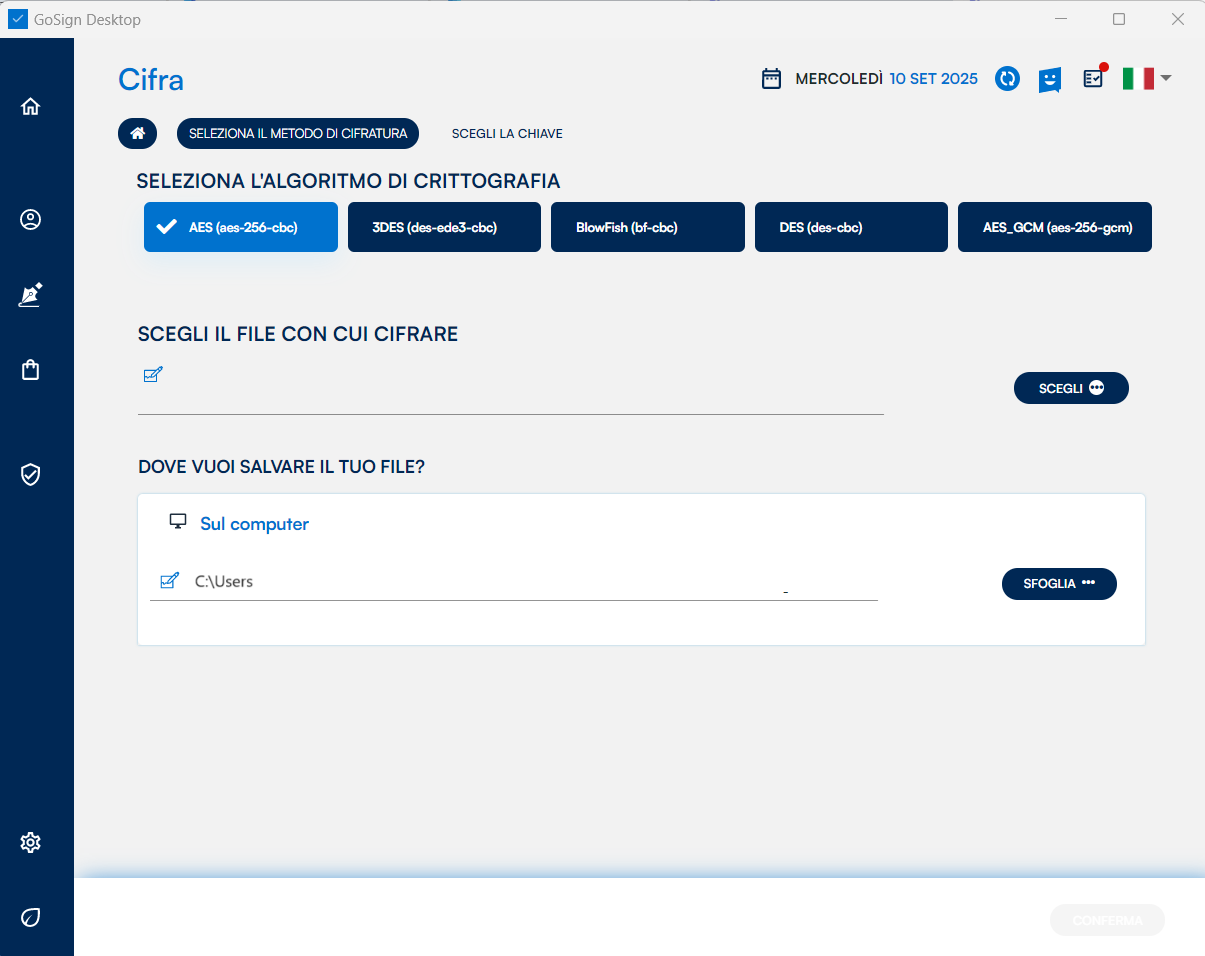
Task: Expand the Italian flag language dropdown
Action: (1146, 79)
